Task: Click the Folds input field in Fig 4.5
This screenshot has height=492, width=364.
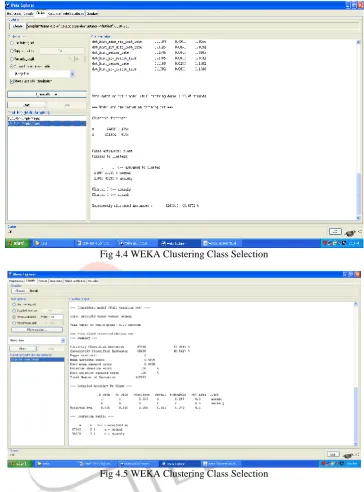Action: point(56,317)
